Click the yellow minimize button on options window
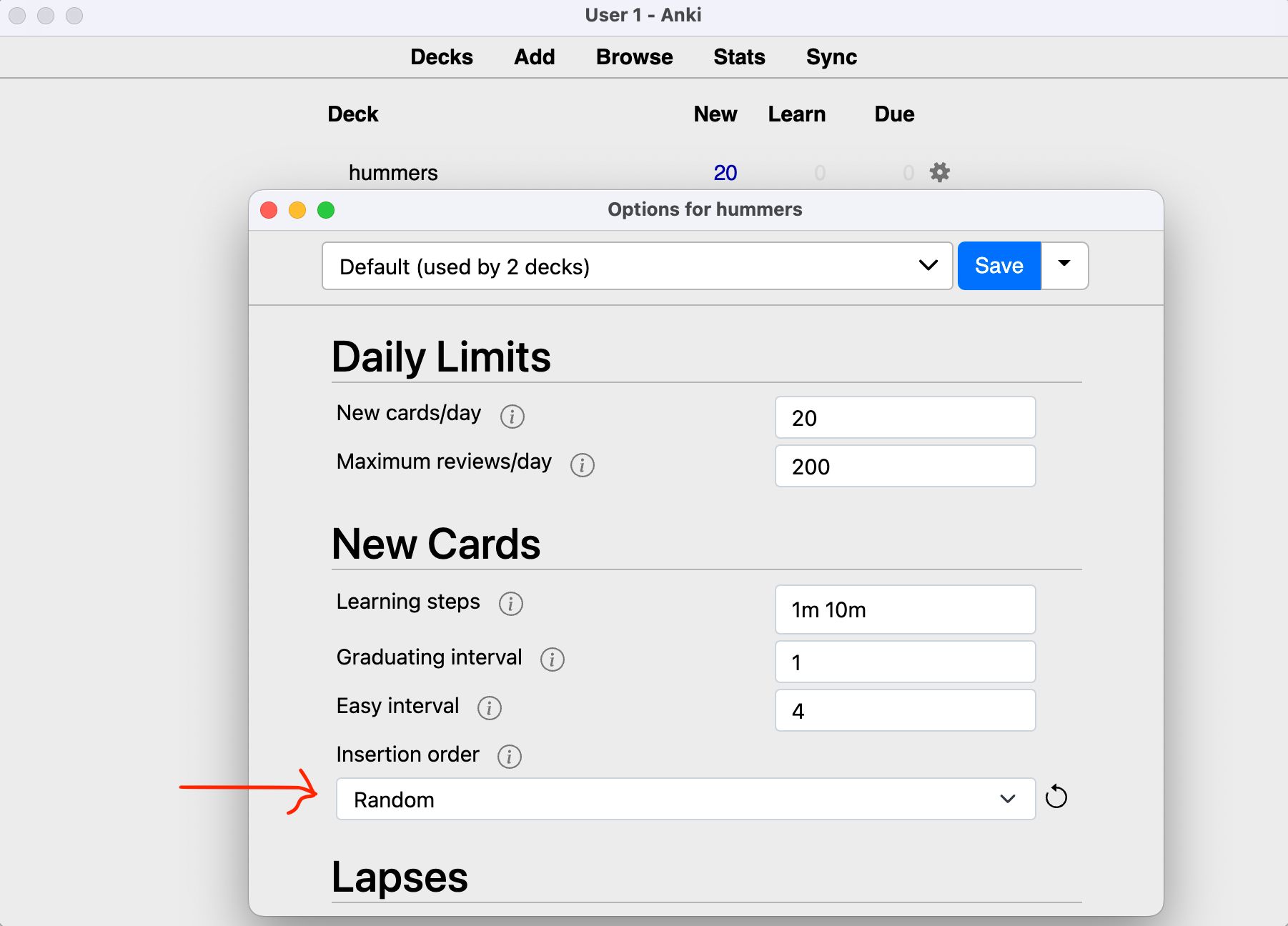The height and width of the screenshot is (926, 1288). [x=297, y=210]
